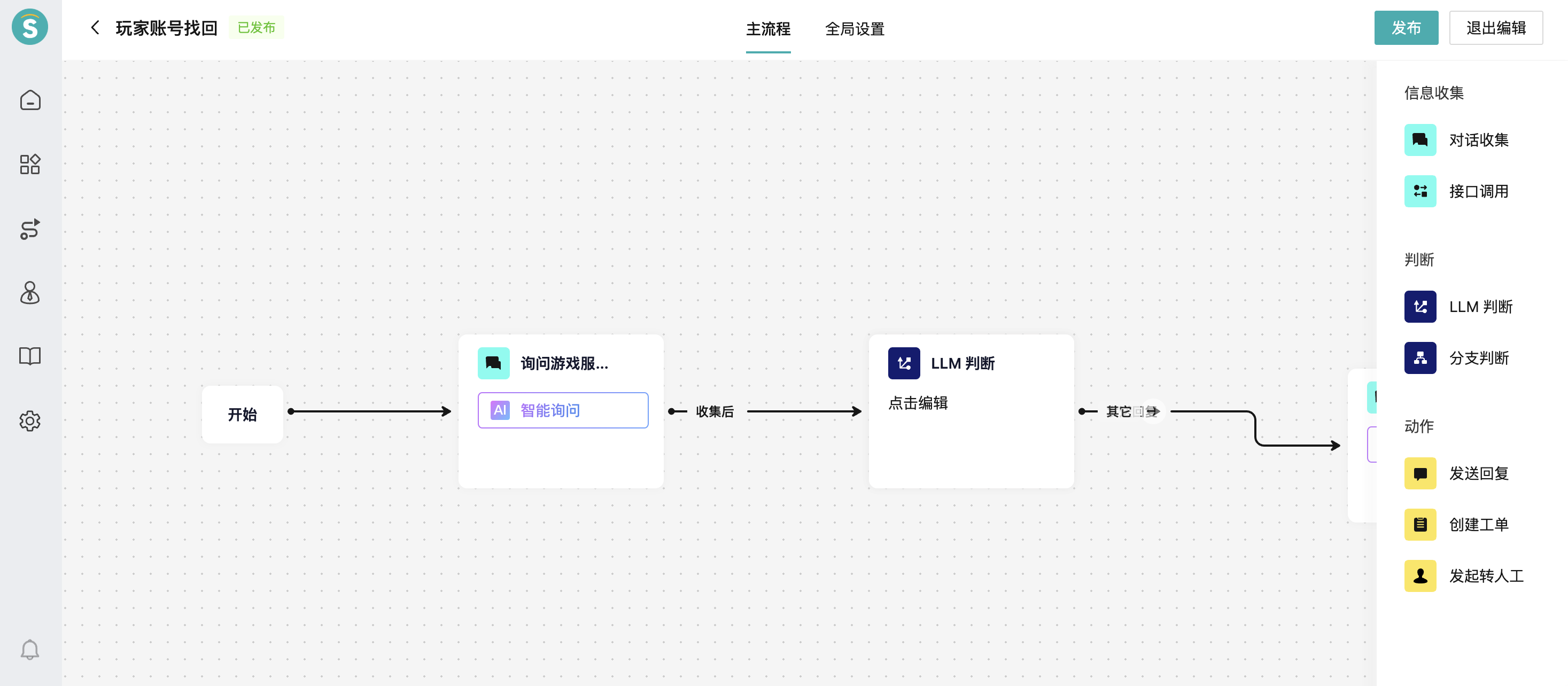Click the S logo icon in the sidebar
The height and width of the screenshot is (686, 1568).
point(30,27)
